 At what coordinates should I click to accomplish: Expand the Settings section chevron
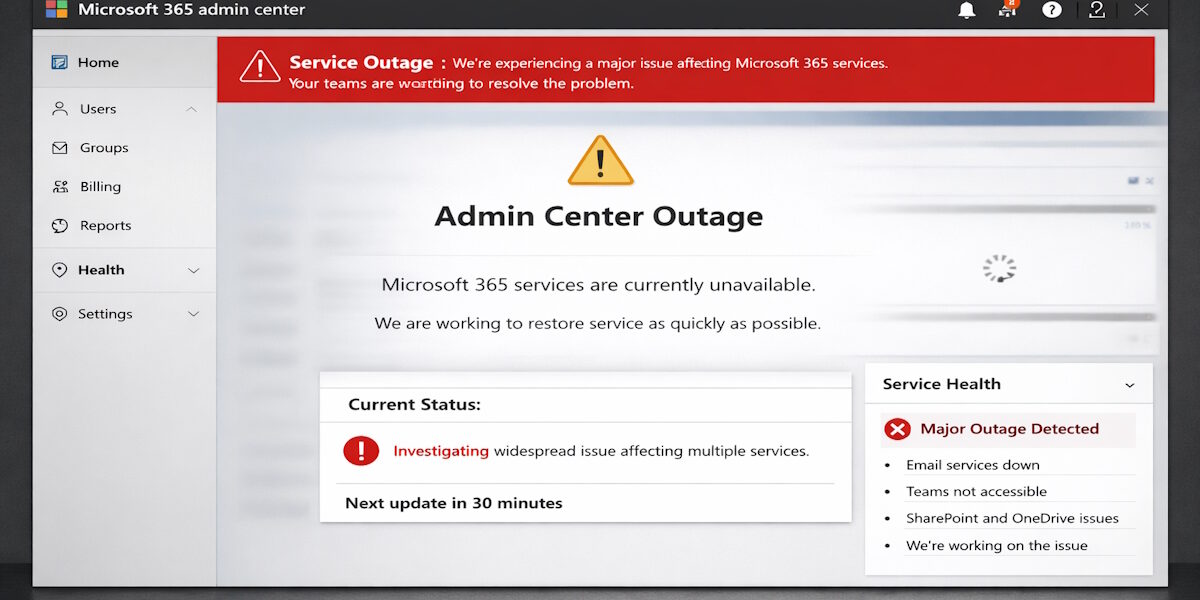point(194,314)
